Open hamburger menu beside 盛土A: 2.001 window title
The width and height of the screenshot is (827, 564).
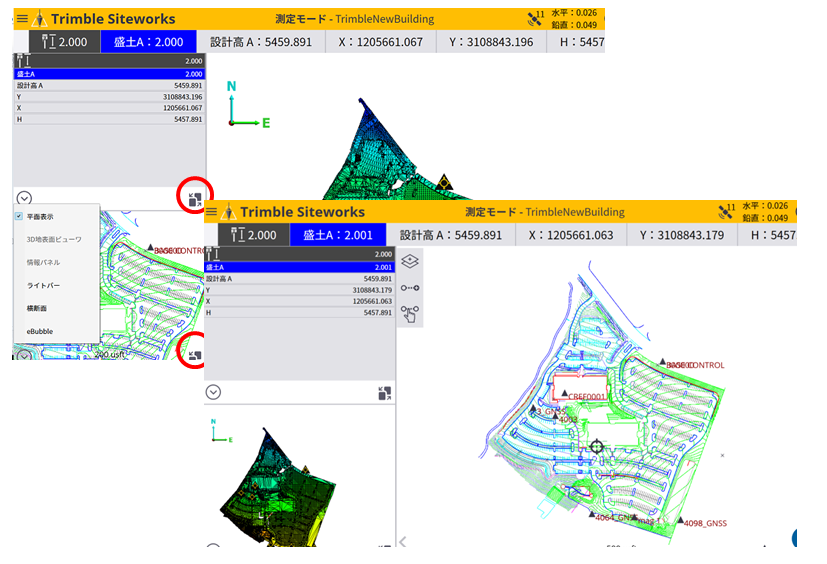pyautogui.click(x=211, y=212)
